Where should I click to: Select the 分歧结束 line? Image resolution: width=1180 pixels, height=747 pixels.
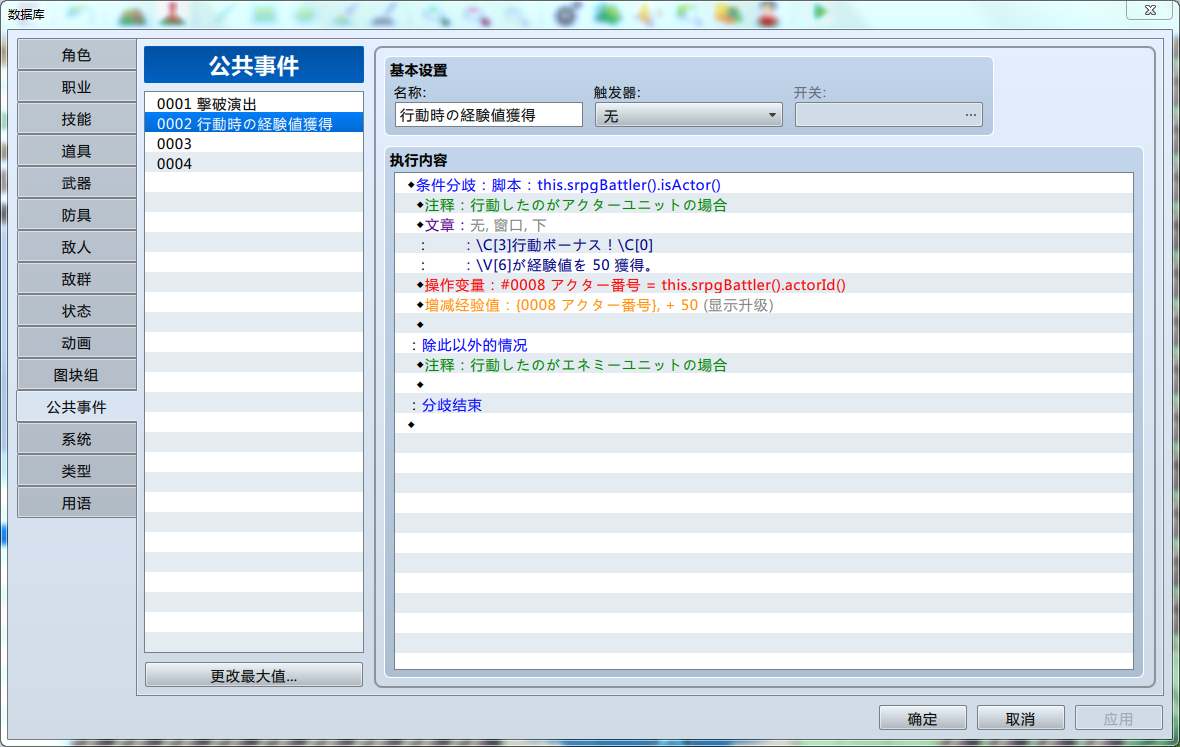click(x=764, y=405)
